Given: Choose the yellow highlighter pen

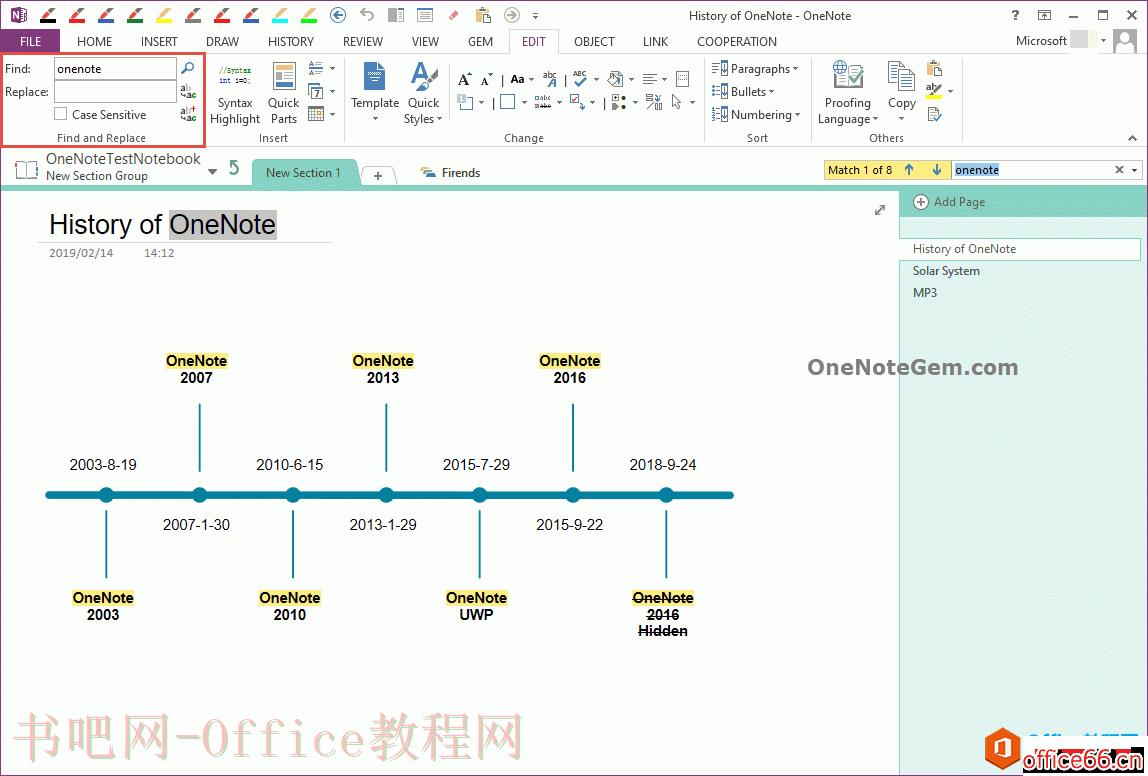Looking at the screenshot, I should tap(164, 15).
